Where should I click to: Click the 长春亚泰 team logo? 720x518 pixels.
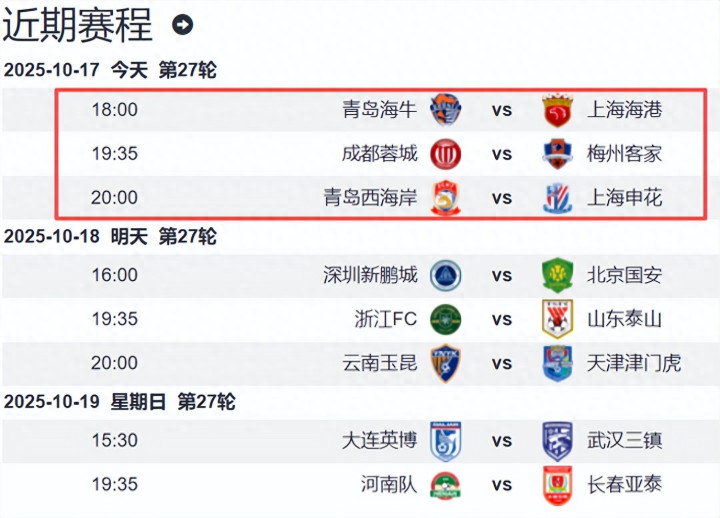coord(557,485)
